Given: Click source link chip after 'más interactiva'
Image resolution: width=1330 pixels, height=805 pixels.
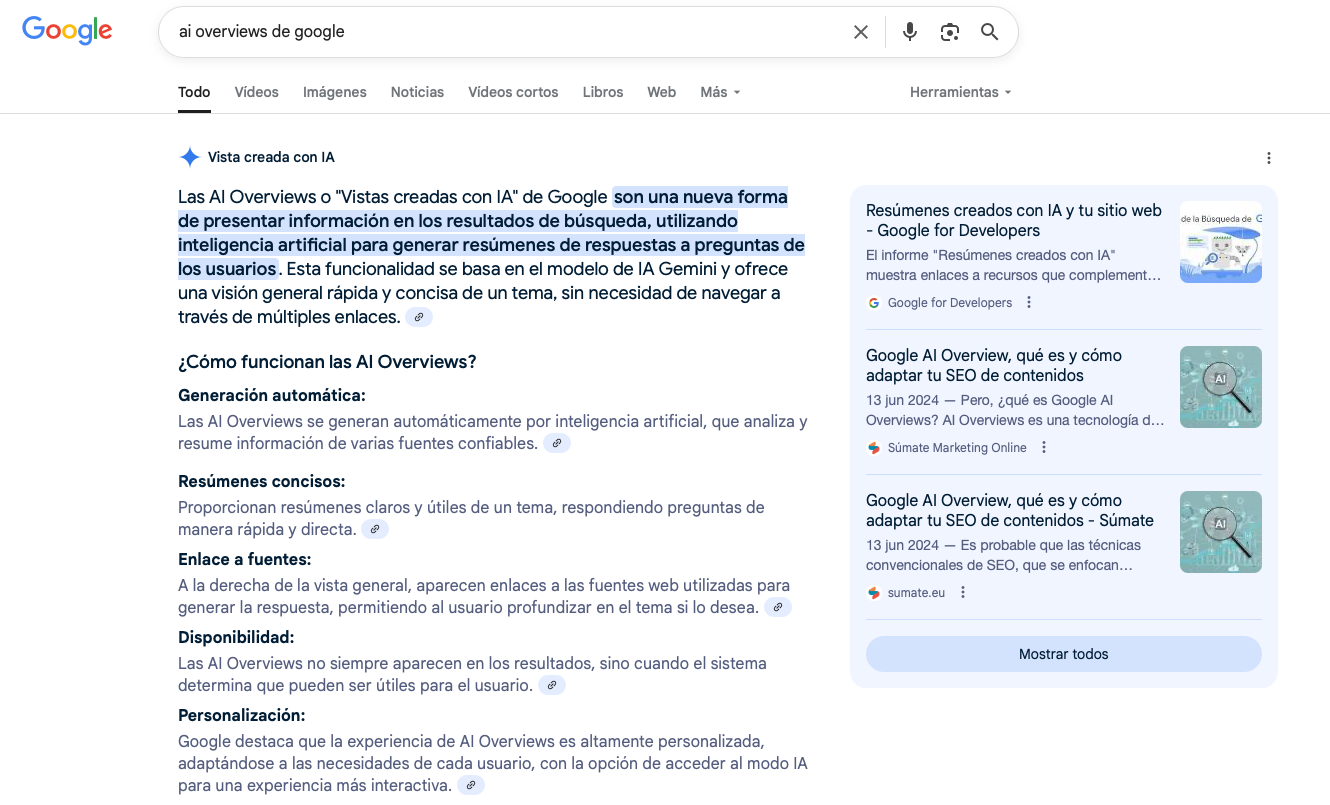Looking at the screenshot, I should click(471, 785).
